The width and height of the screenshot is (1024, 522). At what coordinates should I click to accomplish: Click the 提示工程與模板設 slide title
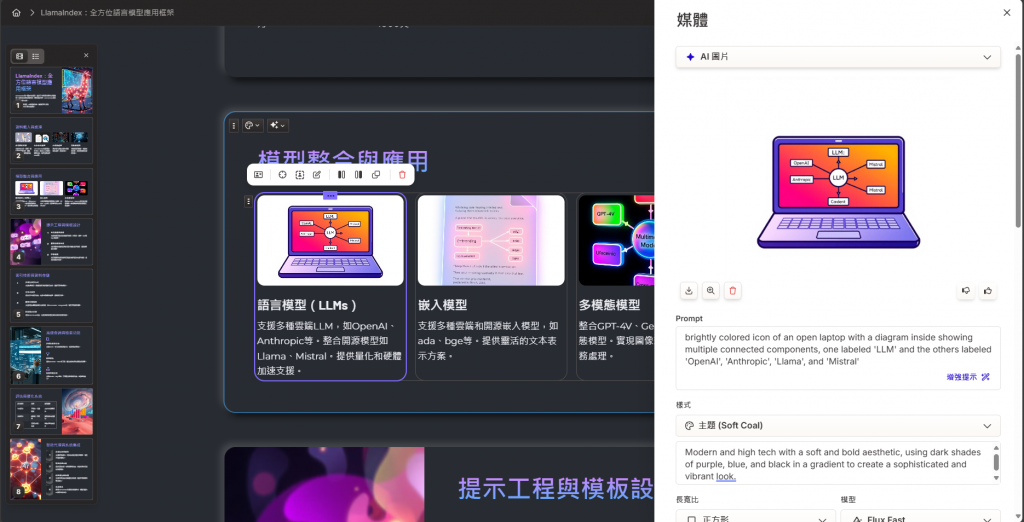555,488
